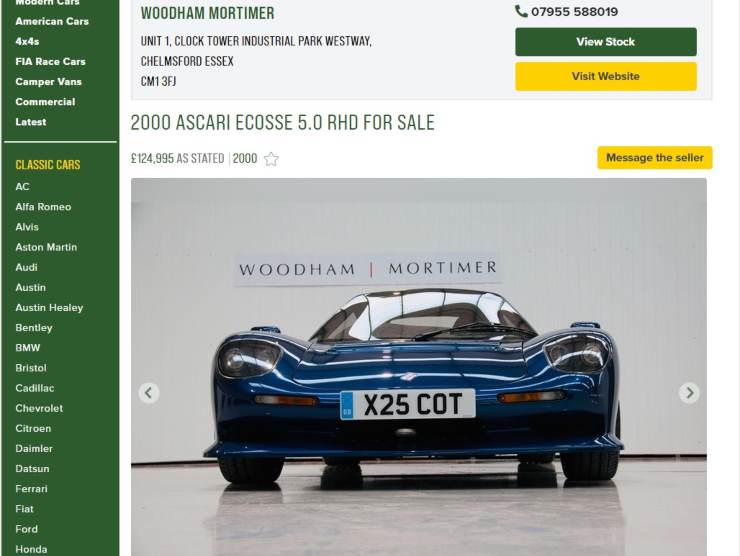The width and height of the screenshot is (740, 556).
Task: Go to the Latest listings link
Action: click(x=31, y=122)
